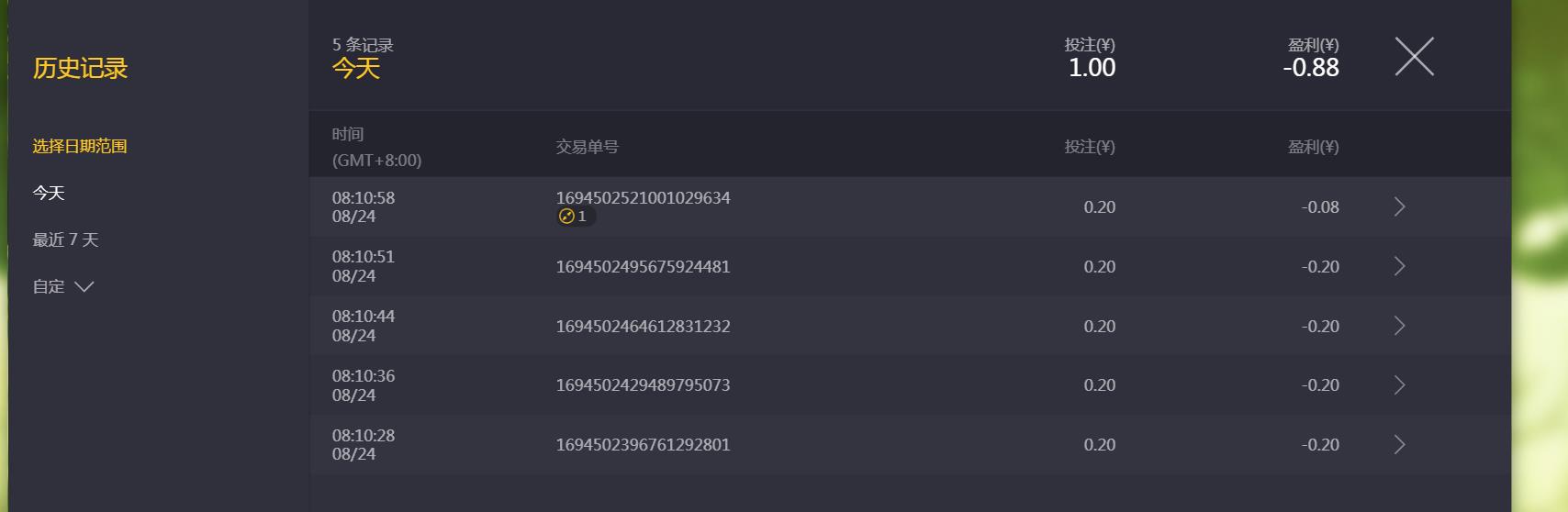Click the 历史记录 panel title

pyautogui.click(x=80, y=68)
